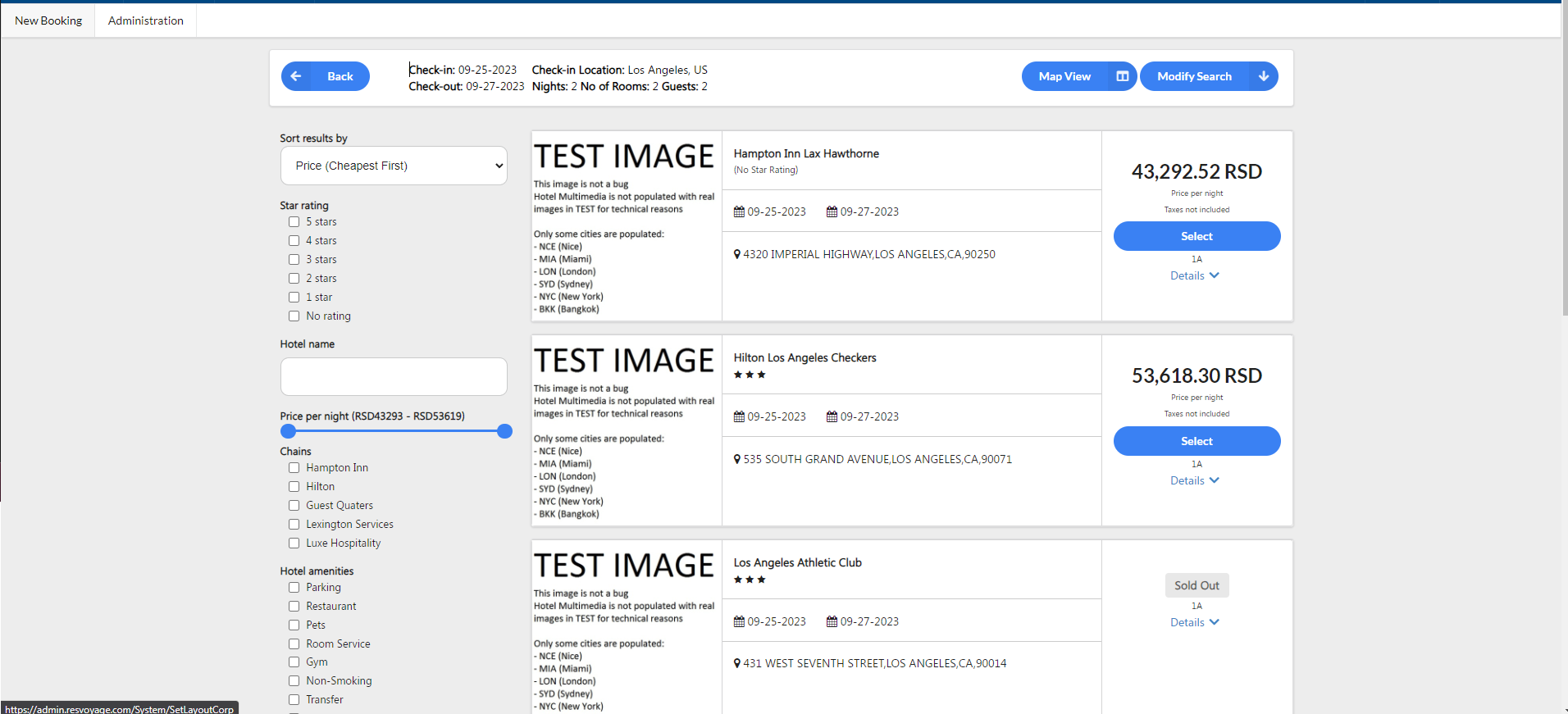Tick the 1 star filter

(x=294, y=298)
